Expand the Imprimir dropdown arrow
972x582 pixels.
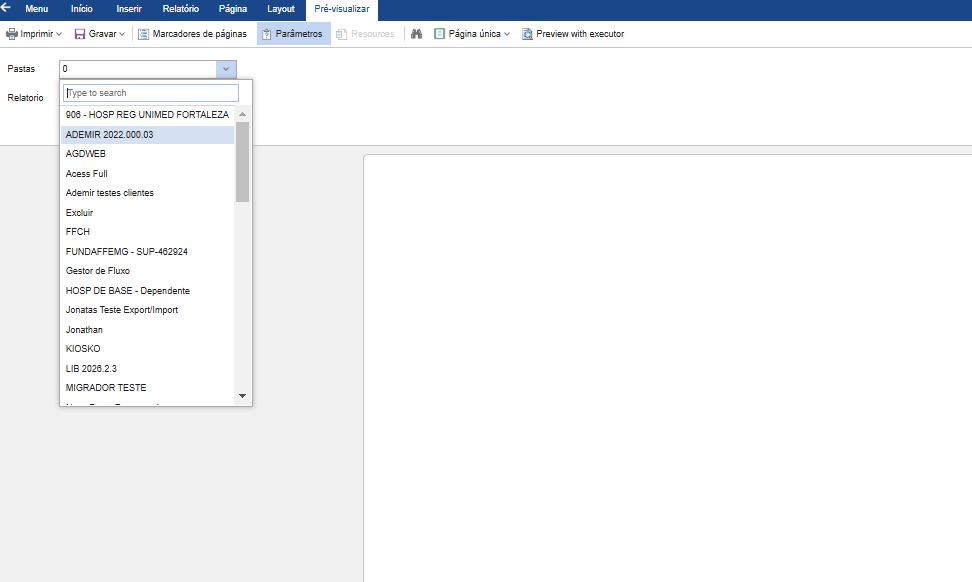point(60,34)
